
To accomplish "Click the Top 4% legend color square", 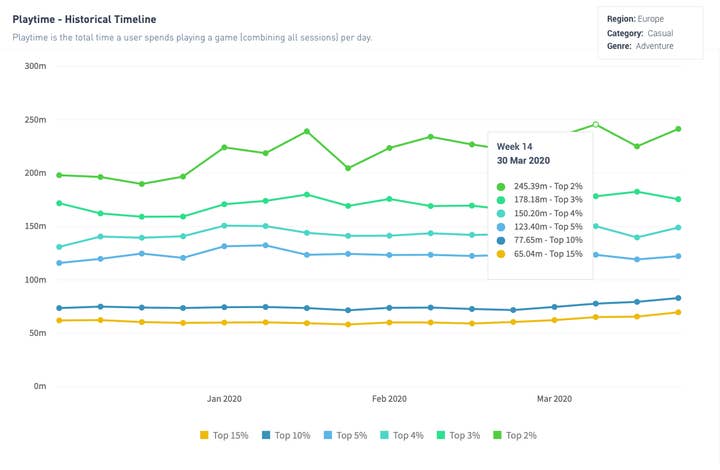I will pos(384,435).
